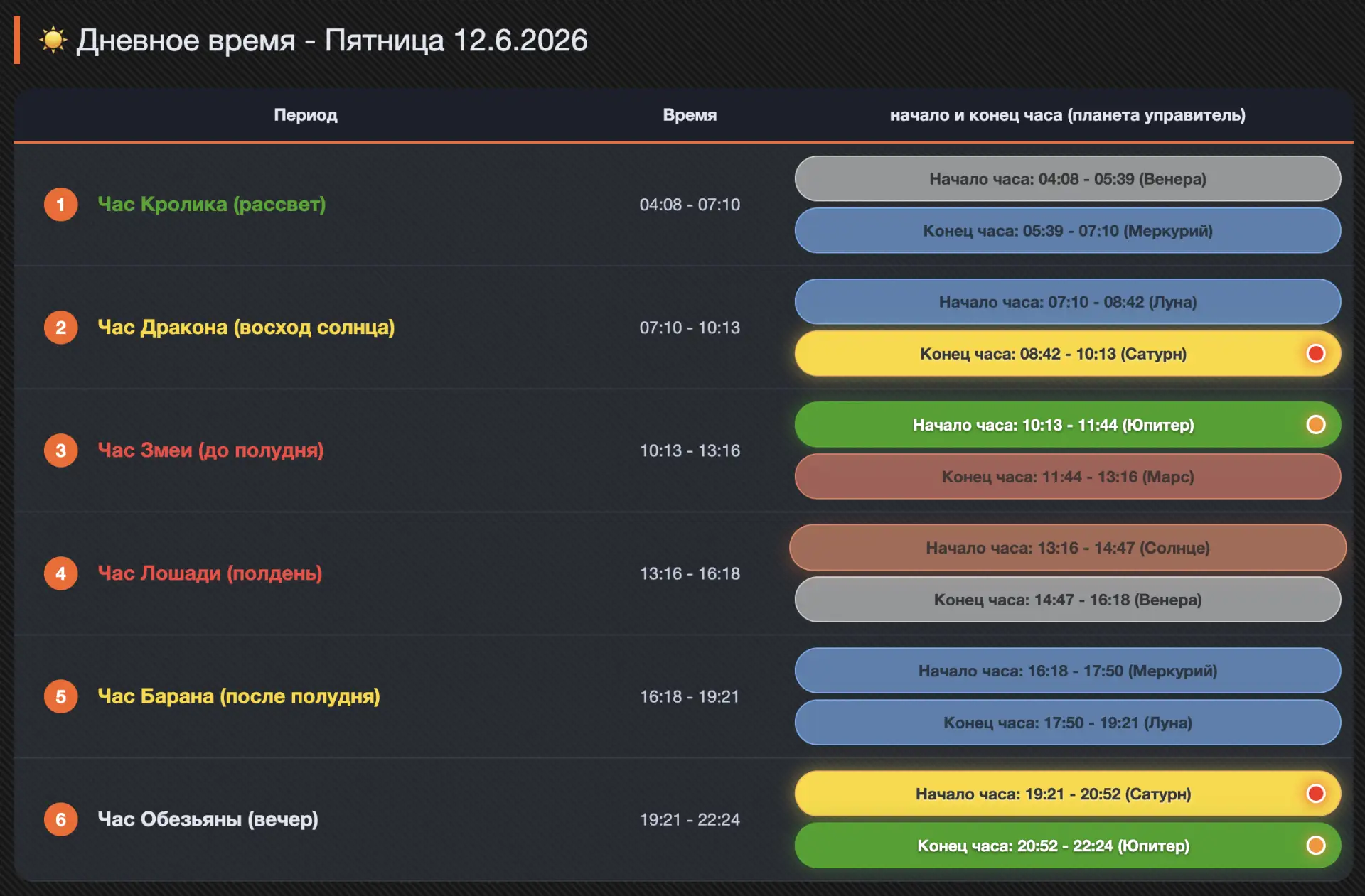Select the Конец часа 14:47 - 16:18 Венера bar

click(x=1068, y=599)
